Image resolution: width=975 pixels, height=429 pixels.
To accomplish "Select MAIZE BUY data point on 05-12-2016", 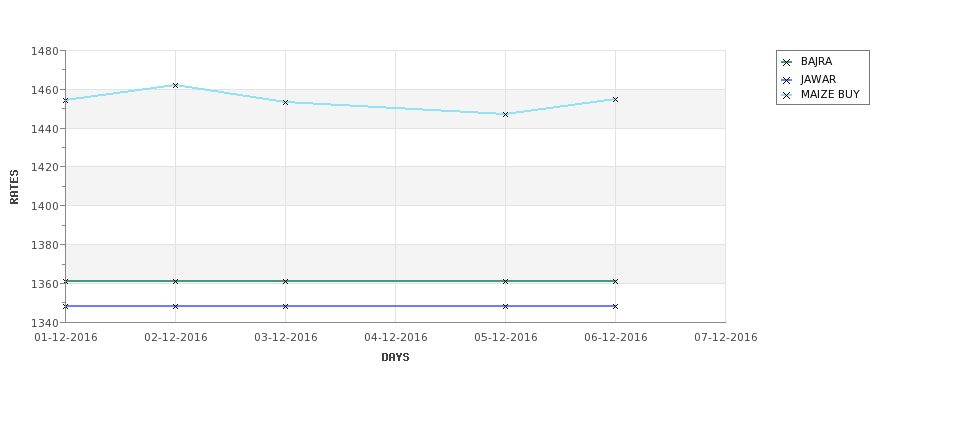I will (506, 114).
